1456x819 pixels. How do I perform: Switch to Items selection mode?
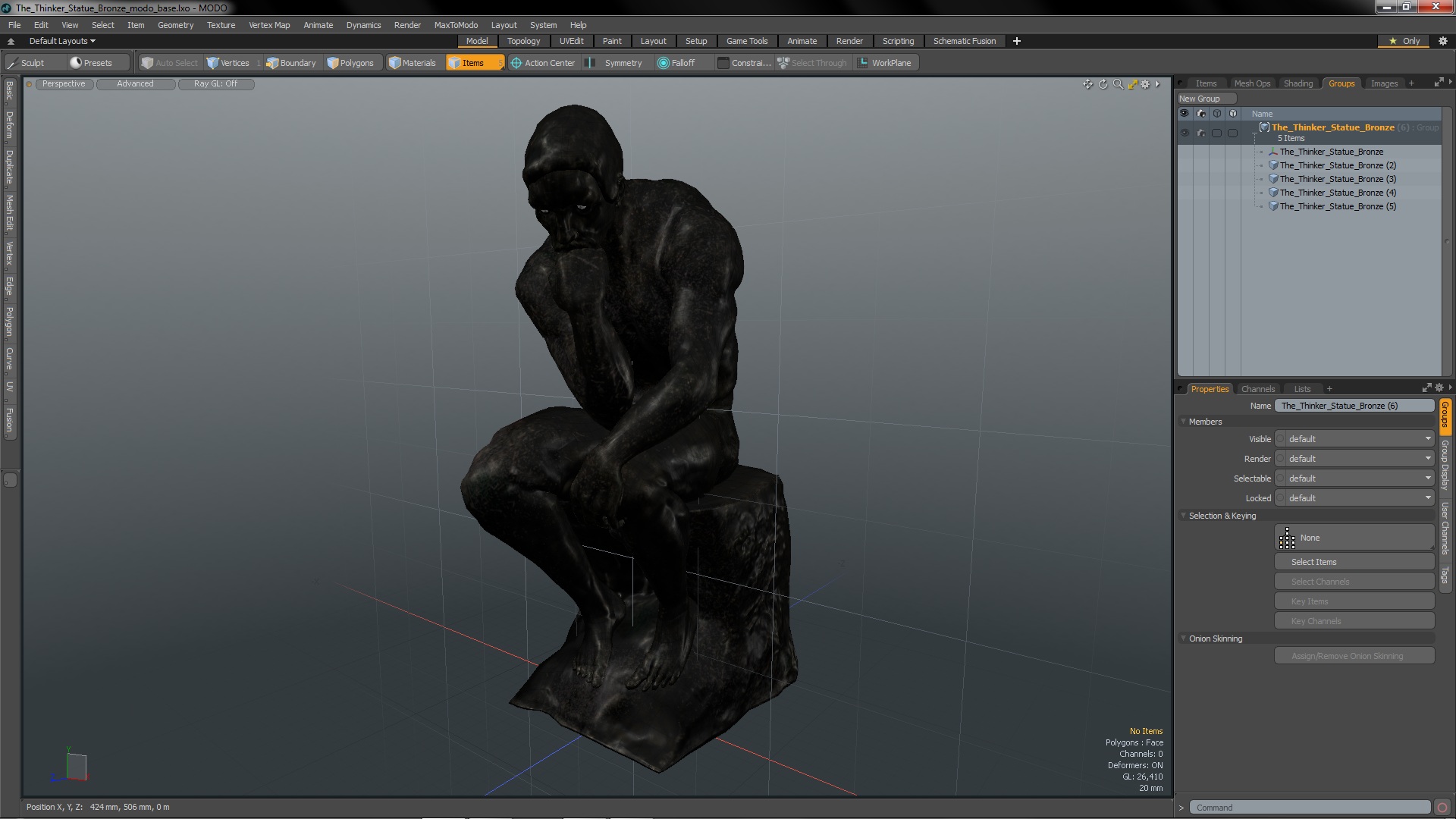click(473, 63)
